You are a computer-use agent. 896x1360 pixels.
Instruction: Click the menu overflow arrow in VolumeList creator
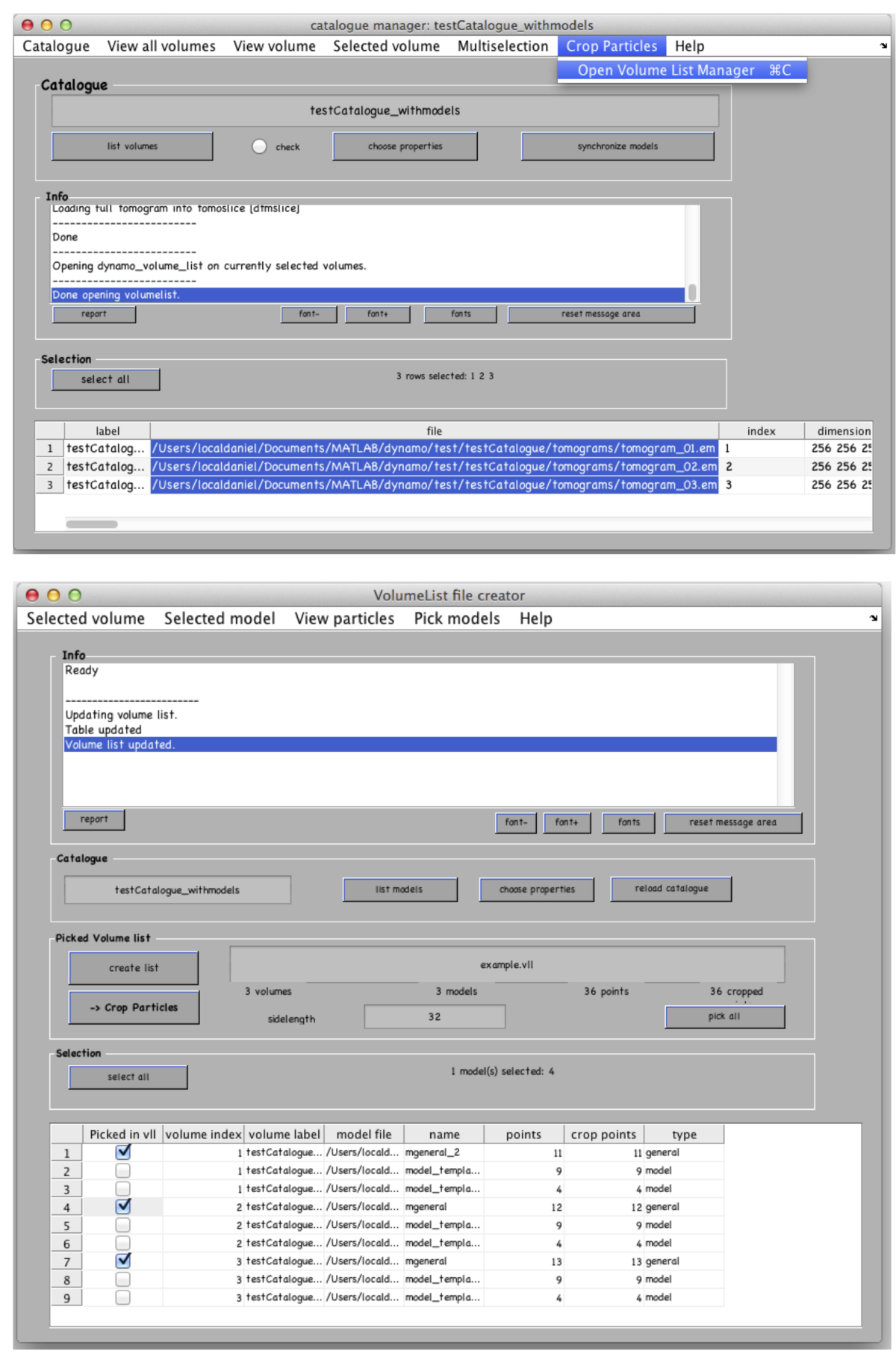tap(873, 618)
